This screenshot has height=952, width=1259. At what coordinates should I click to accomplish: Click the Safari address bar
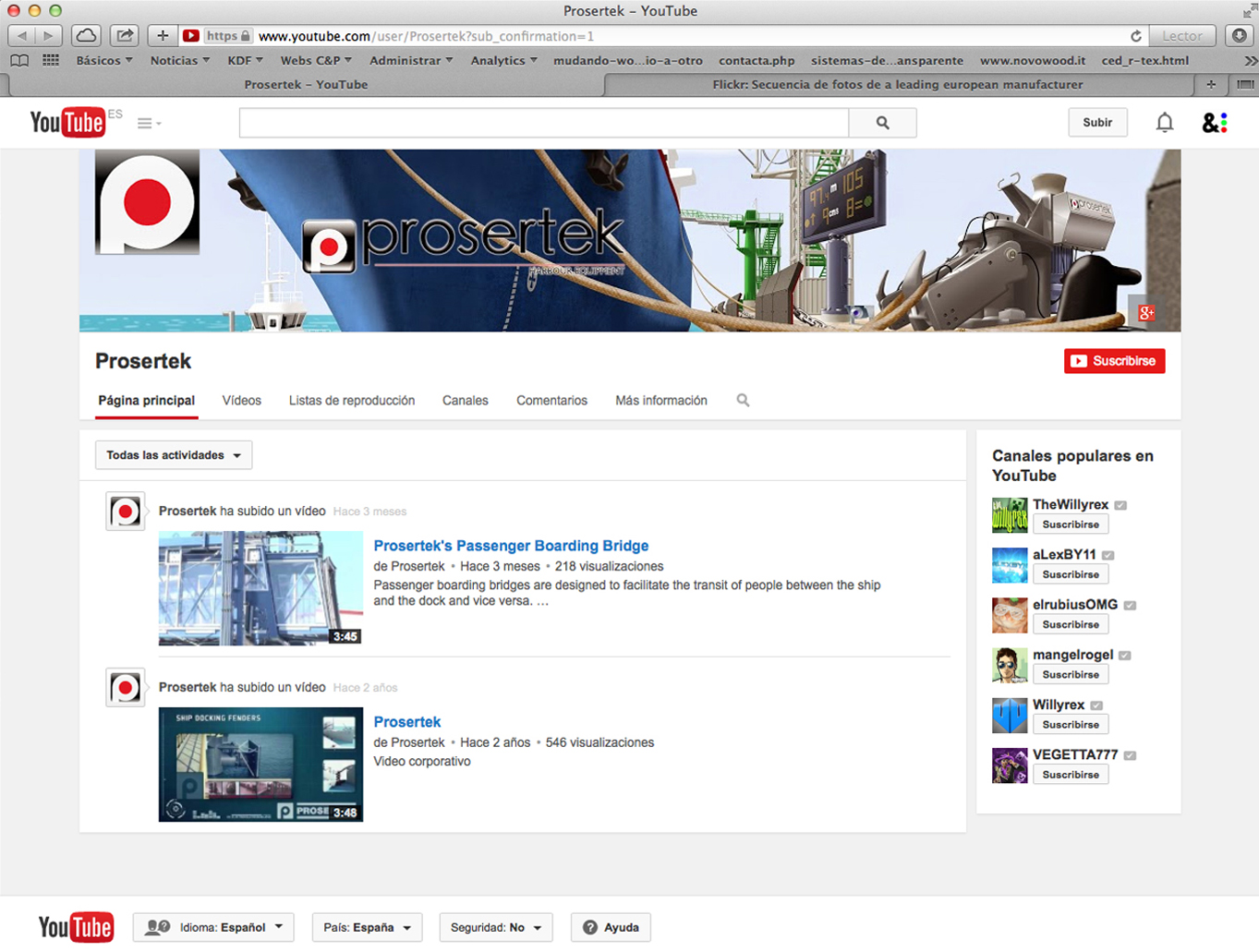pos(663,36)
